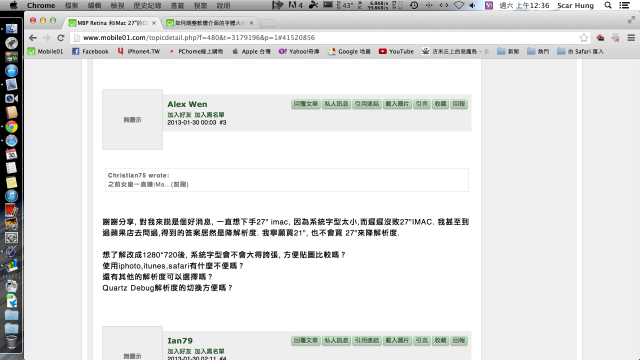
Task: Enter fullscreen with the window's arrows icon
Action: tap(631, 20)
